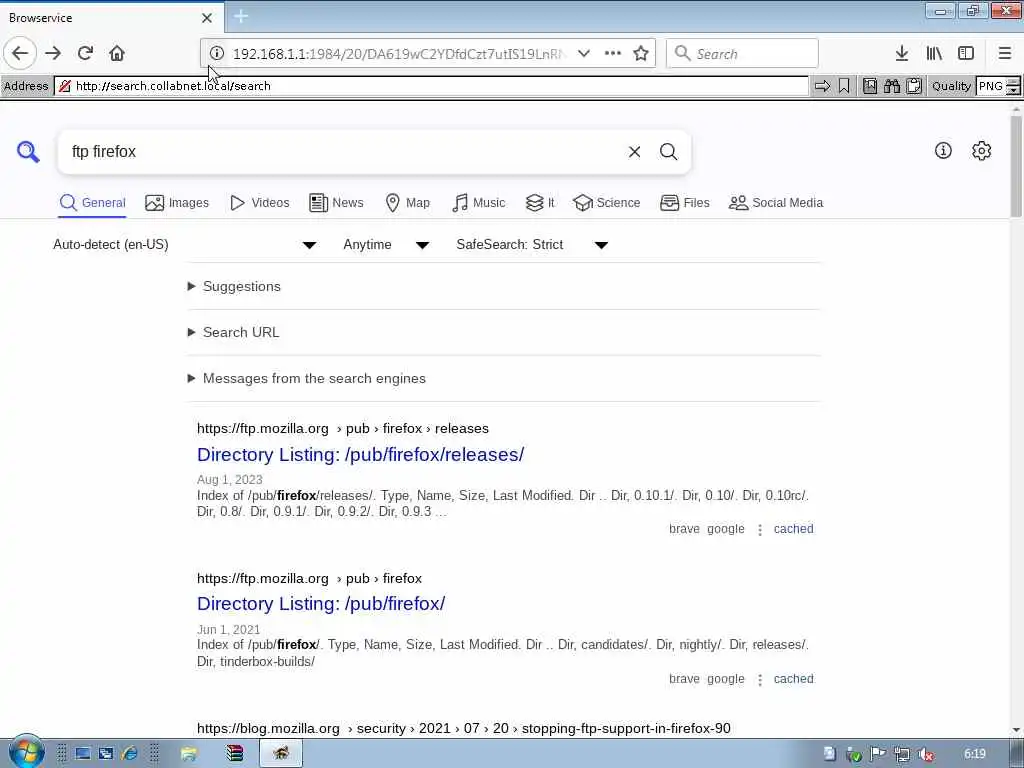Switch to the News tab
The image size is (1024, 768).
pos(336,203)
